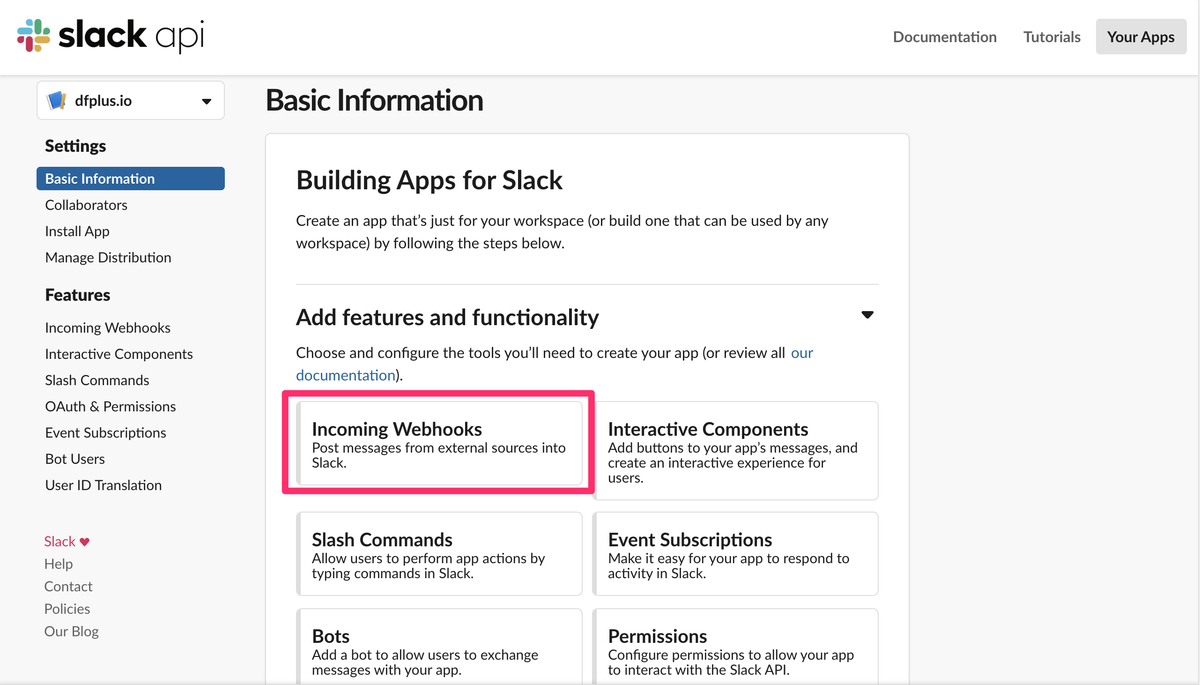This screenshot has height=685, width=1200.
Task: Open the Help link
Action: click(58, 564)
